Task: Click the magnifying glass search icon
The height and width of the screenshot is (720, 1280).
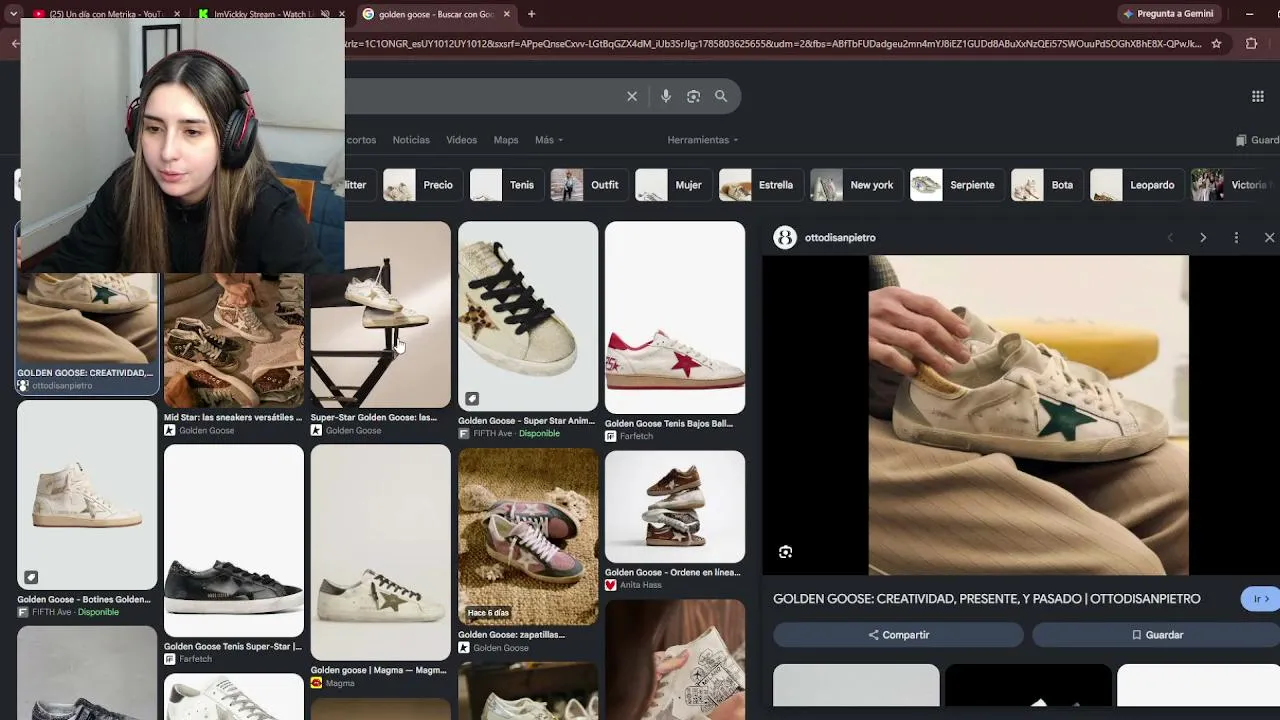Action: coord(721,96)
